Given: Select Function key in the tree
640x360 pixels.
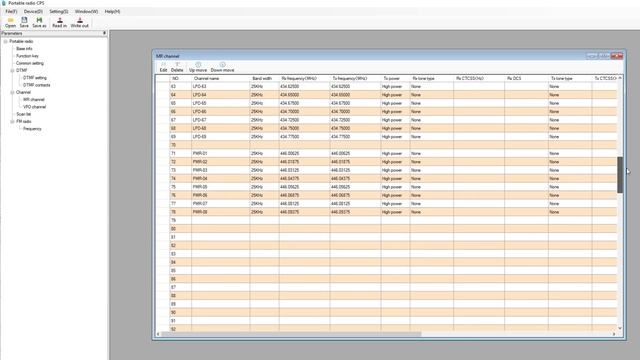Looking at the screenshot, I should click(27, 56).
